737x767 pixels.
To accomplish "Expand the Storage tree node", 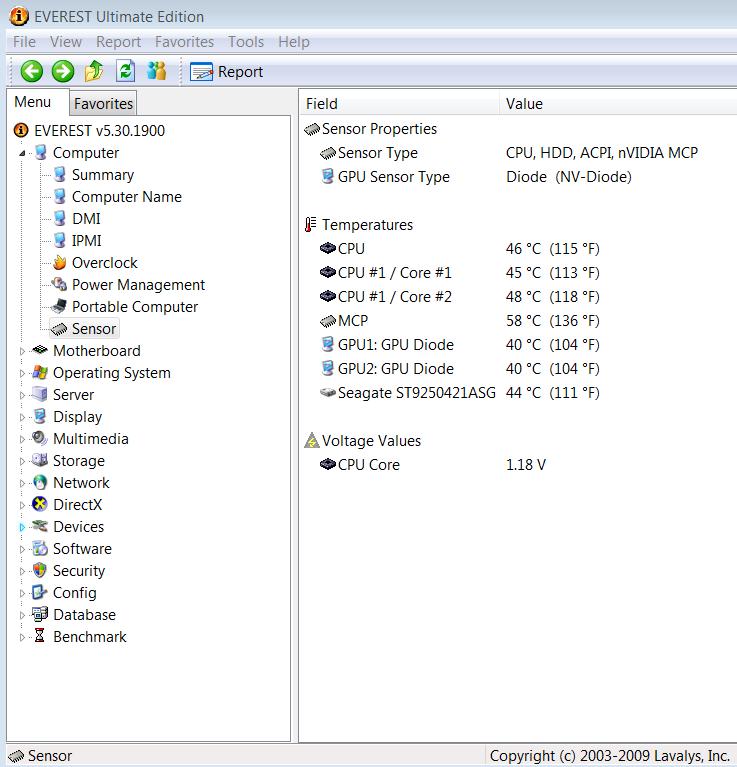I will coord(22,461).
